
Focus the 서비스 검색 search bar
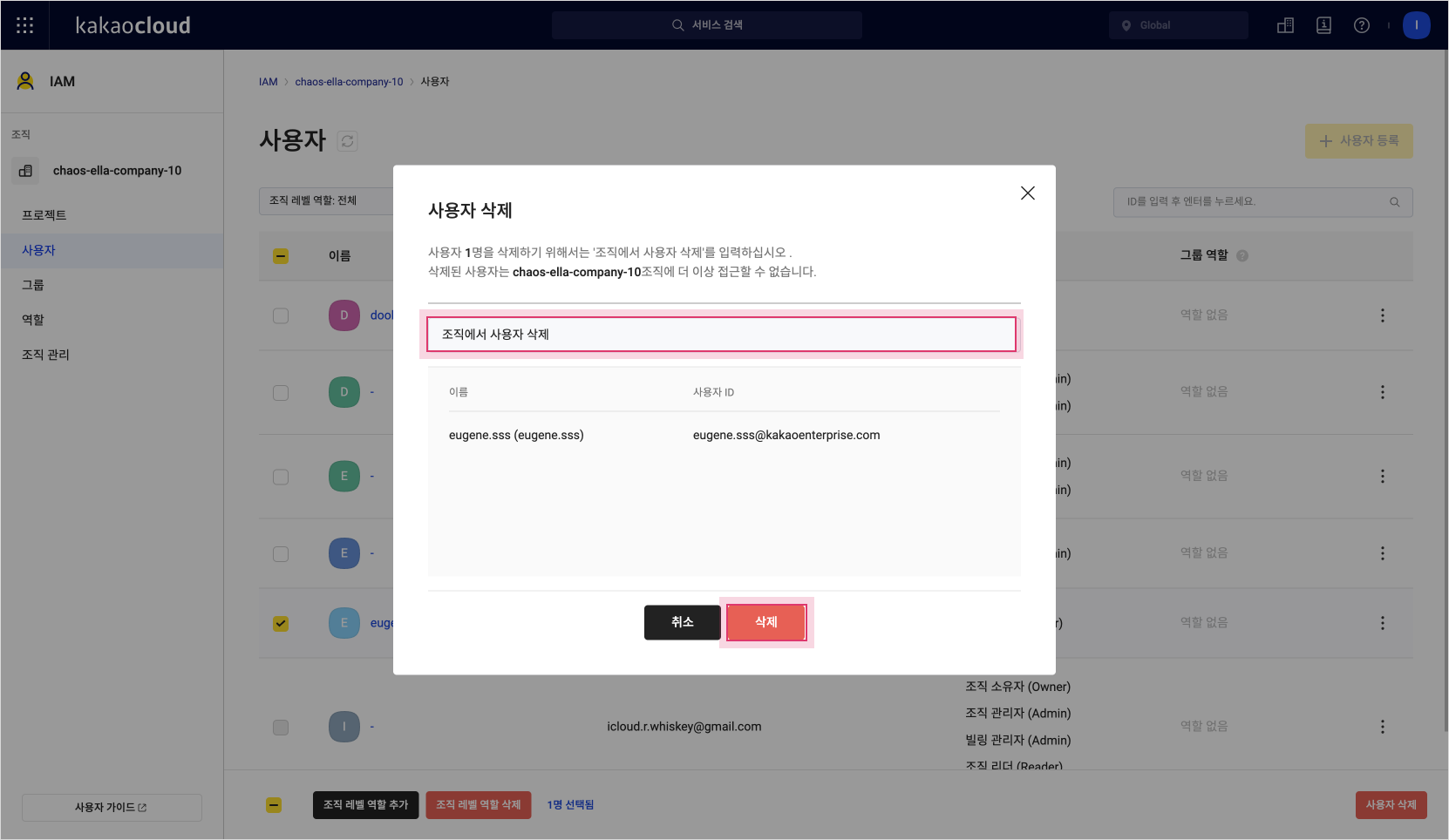[x=707, y=25]
